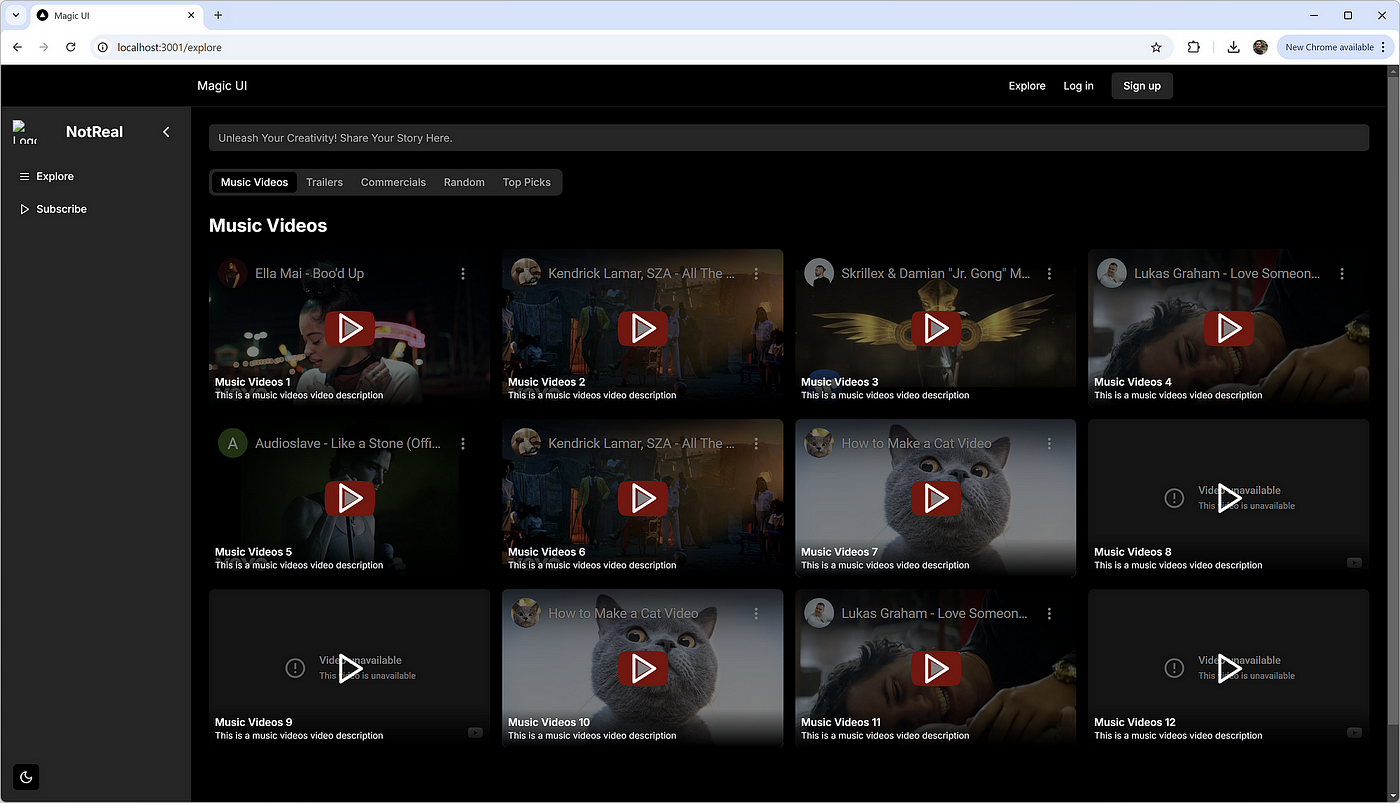Play the Music Videos 7 cat video
Viewport: 1400px width, 803px height.
click(936, 498)
